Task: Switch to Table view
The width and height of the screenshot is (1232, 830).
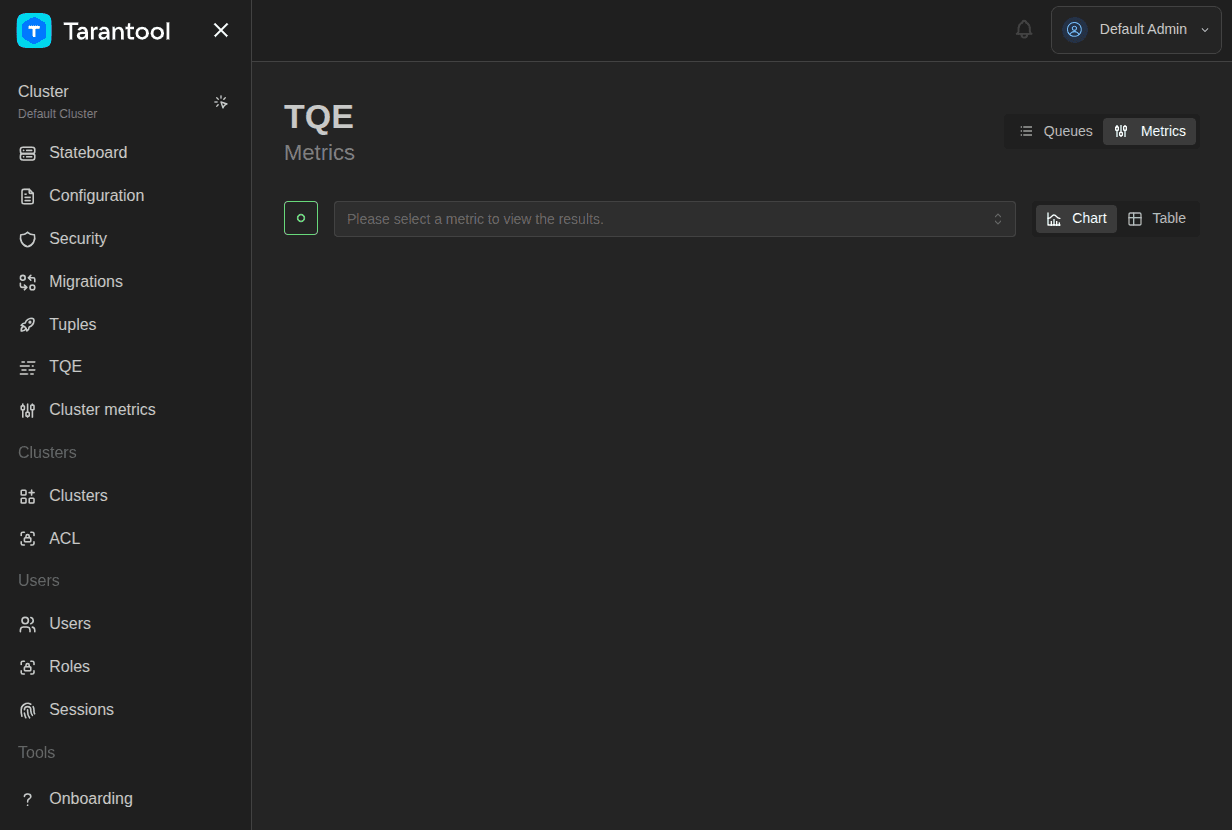Action: [x=1157, y=219]
